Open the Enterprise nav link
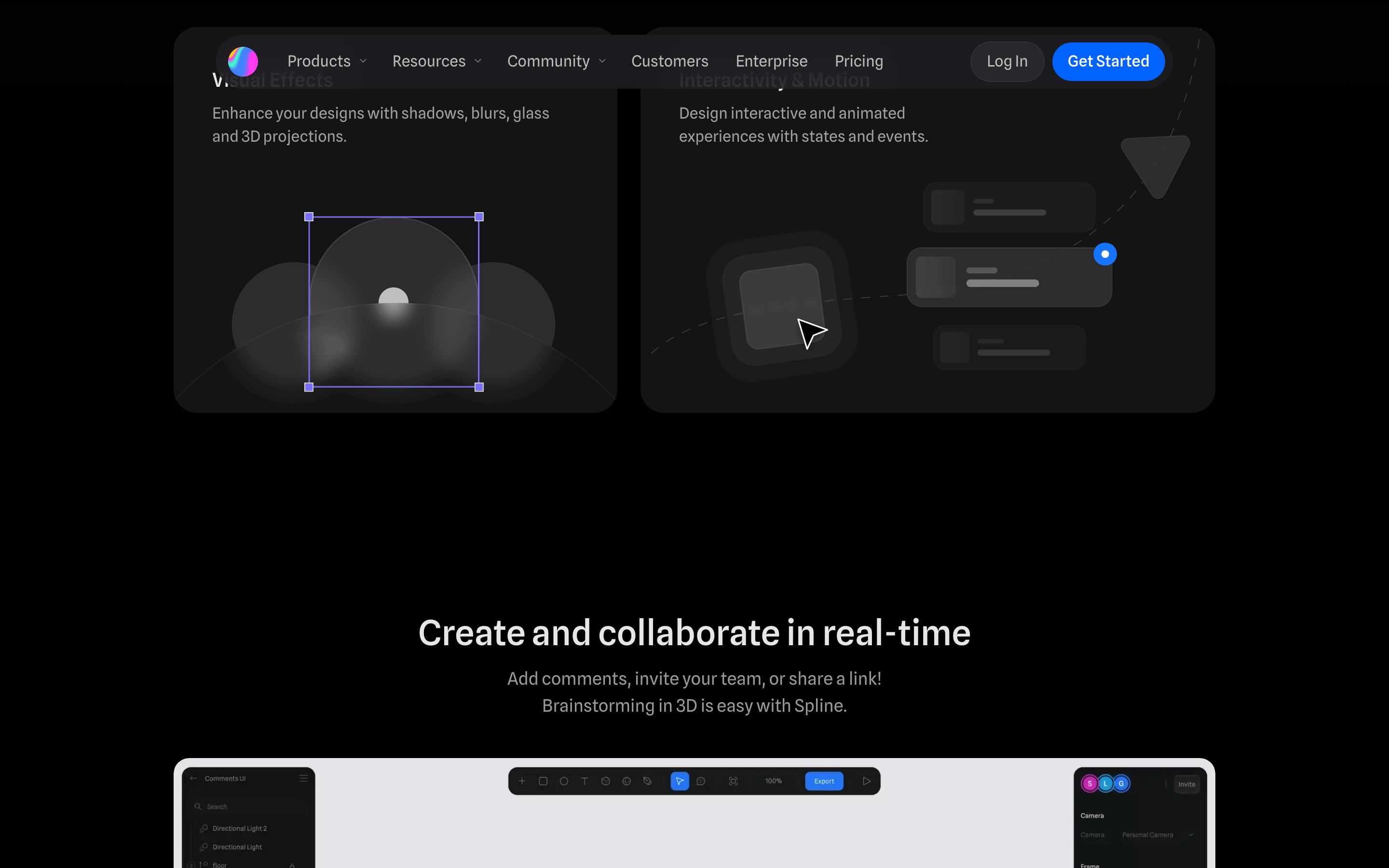Viewport: 1389px width, 868px height. pyautogui.click(x=771, y=61)
